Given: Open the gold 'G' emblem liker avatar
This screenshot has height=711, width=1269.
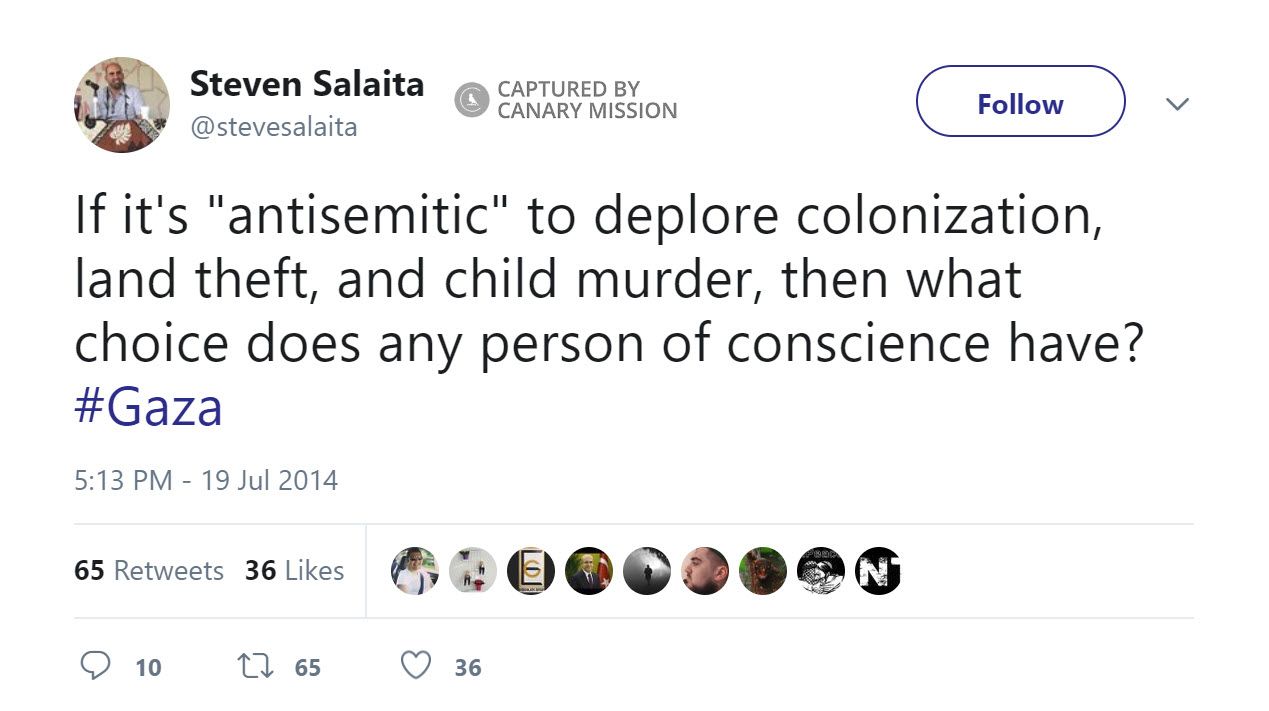Looking at the screenshot, I should [530, 571].
